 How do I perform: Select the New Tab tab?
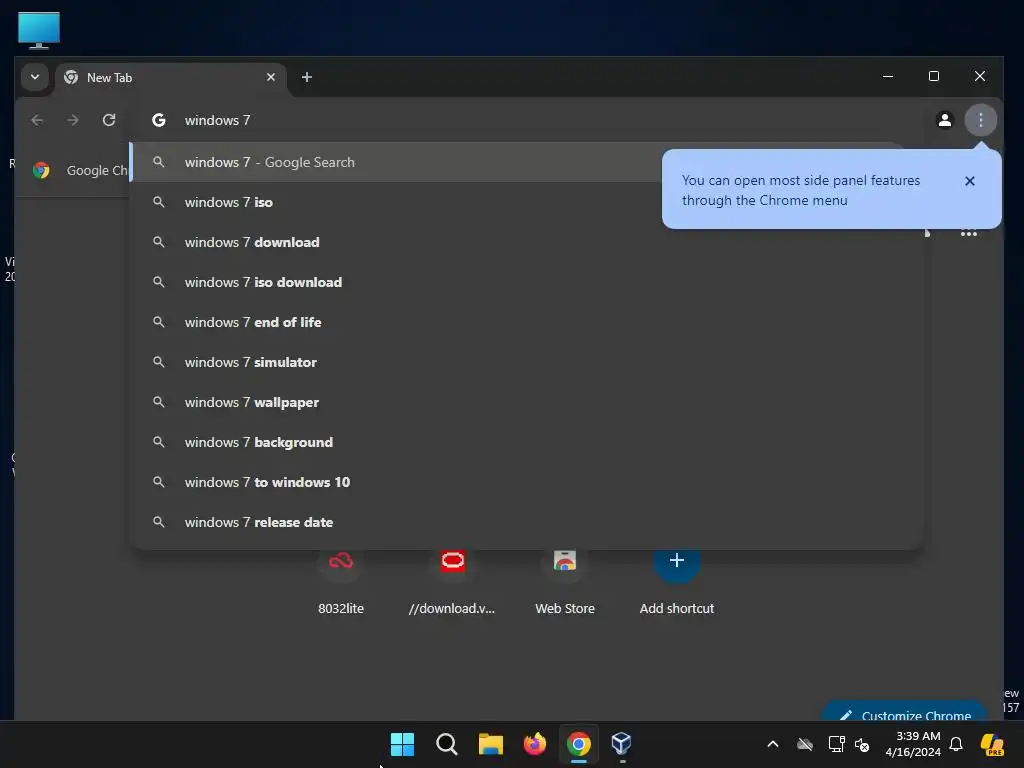(170, 78)
